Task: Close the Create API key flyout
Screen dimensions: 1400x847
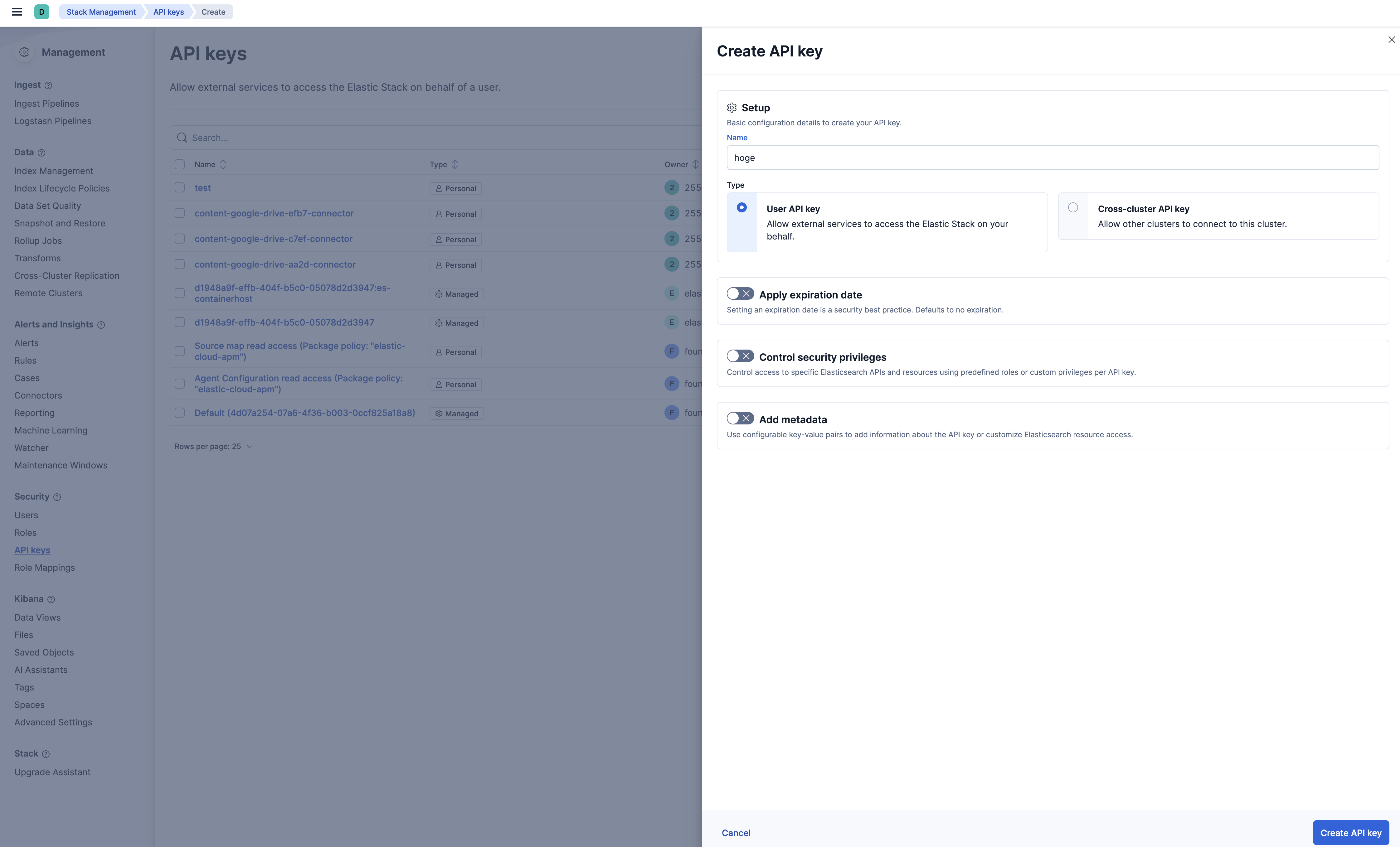Action: pyautogui.click(x=1392, y=40)
